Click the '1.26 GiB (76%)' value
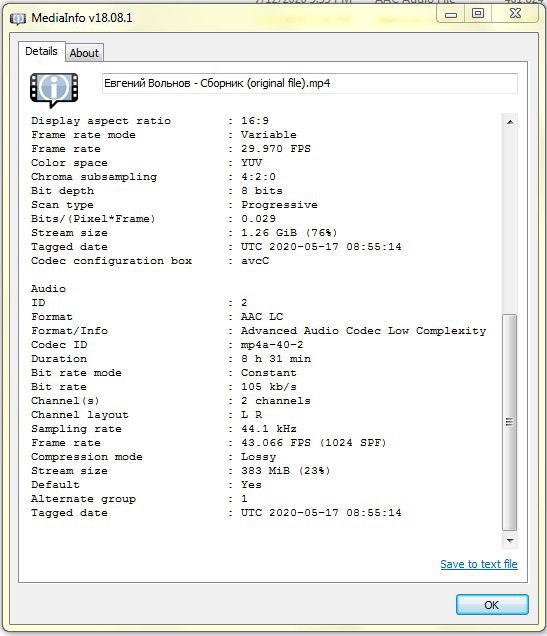The image size is (547, 636). [289, 233]
